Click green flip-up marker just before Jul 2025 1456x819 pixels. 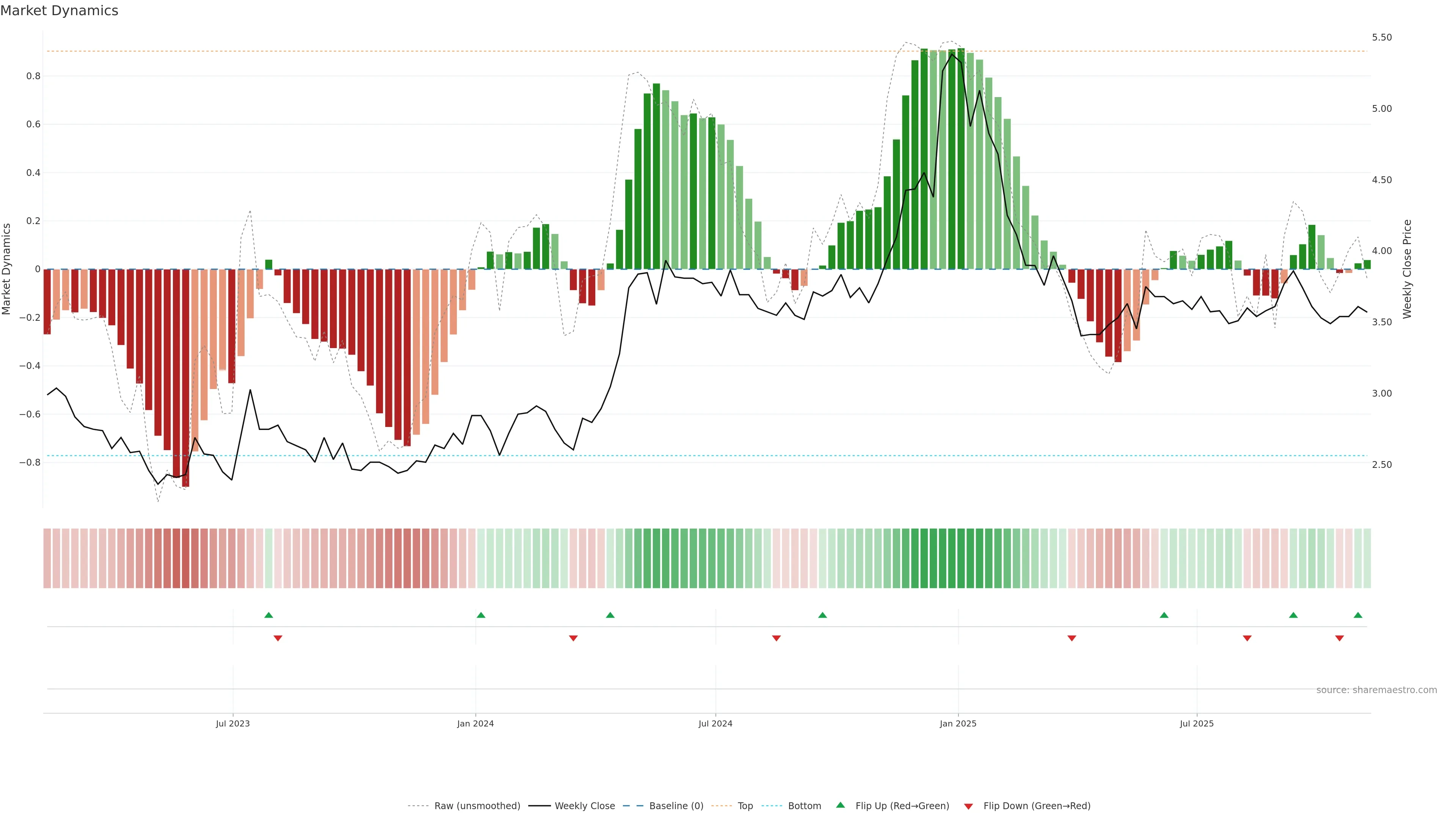tap(1164, 615)
